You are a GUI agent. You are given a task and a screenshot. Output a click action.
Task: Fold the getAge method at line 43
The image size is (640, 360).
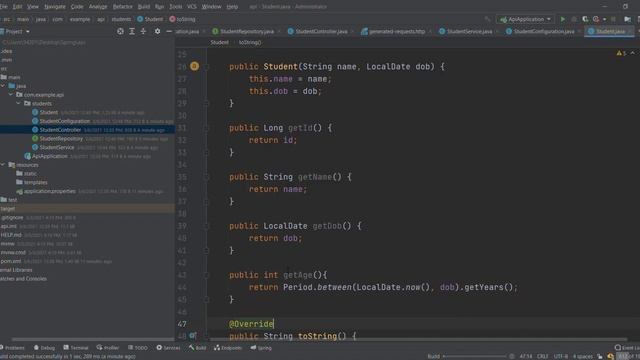click(207, 275)
